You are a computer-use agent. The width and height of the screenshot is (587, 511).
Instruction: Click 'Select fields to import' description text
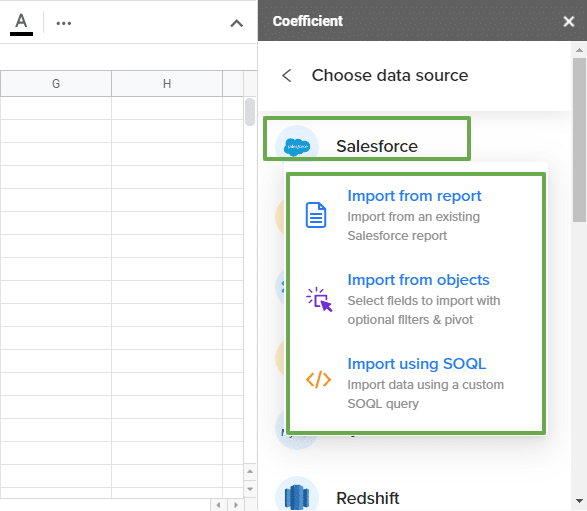423,310
